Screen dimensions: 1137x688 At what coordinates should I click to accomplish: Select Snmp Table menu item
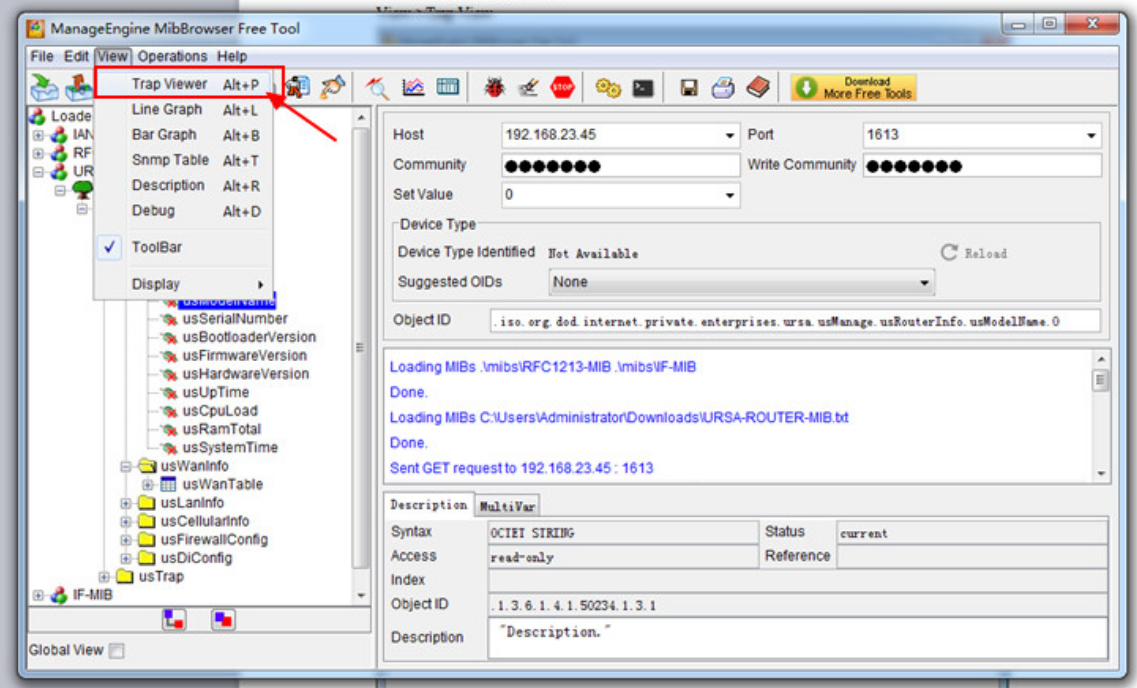click(184, 160)
